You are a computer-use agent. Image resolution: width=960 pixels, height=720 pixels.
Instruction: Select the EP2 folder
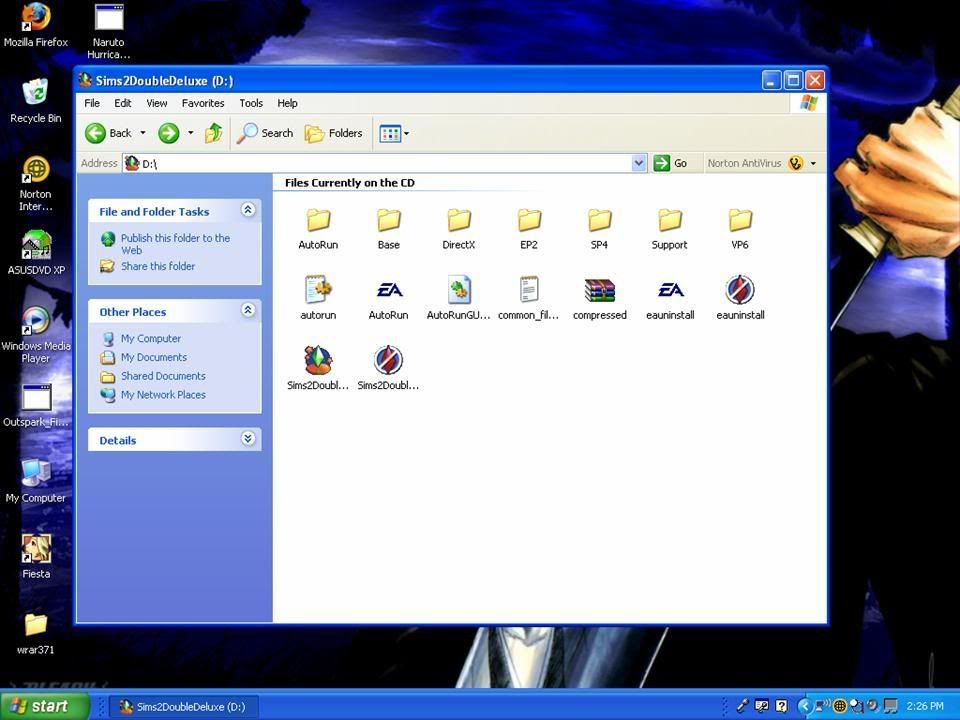coord(529,229)
